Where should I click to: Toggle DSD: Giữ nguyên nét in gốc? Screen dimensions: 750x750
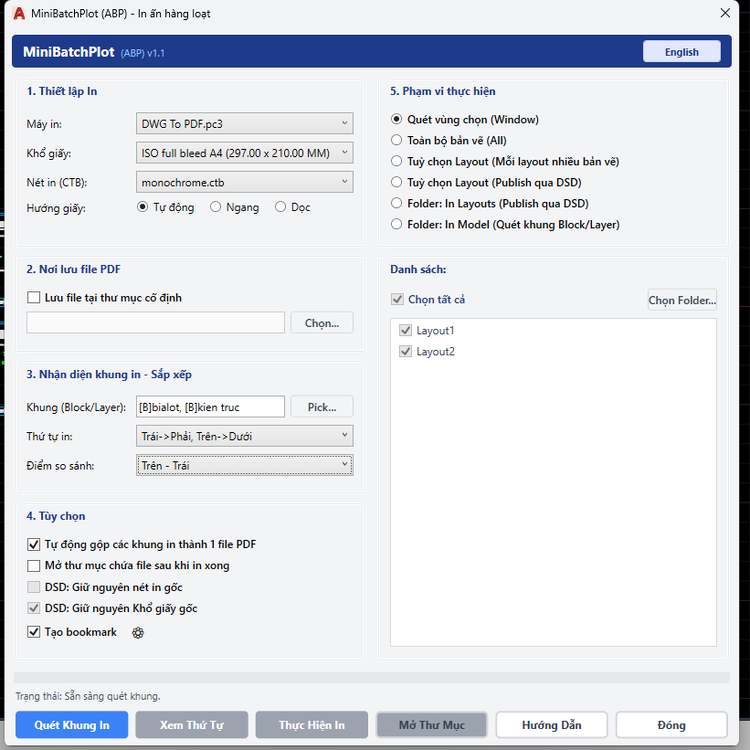click(x=105, y=587)
